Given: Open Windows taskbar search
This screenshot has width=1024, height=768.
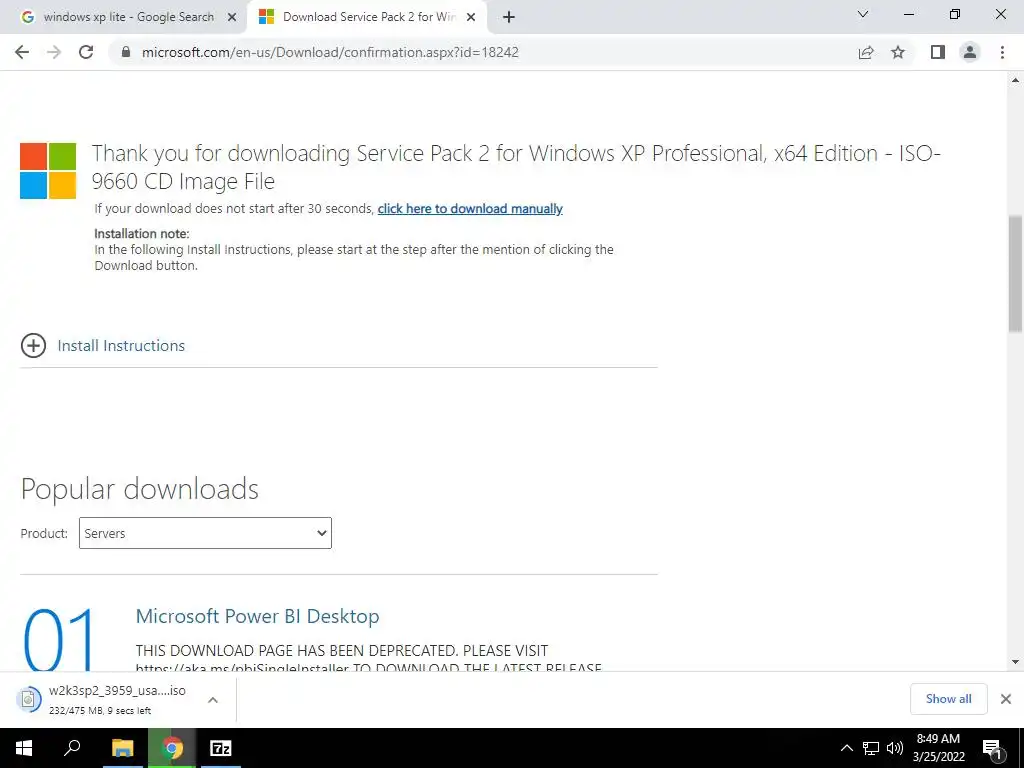Looking at the screenshot, I should pyautogui.click(x=72, y=748).
